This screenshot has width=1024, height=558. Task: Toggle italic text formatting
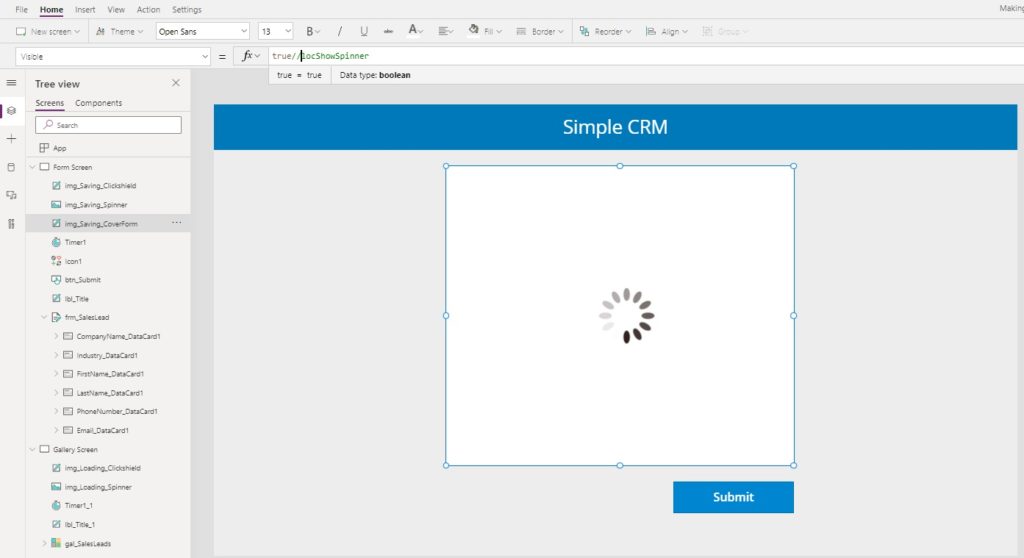click(x=340, y=31)
